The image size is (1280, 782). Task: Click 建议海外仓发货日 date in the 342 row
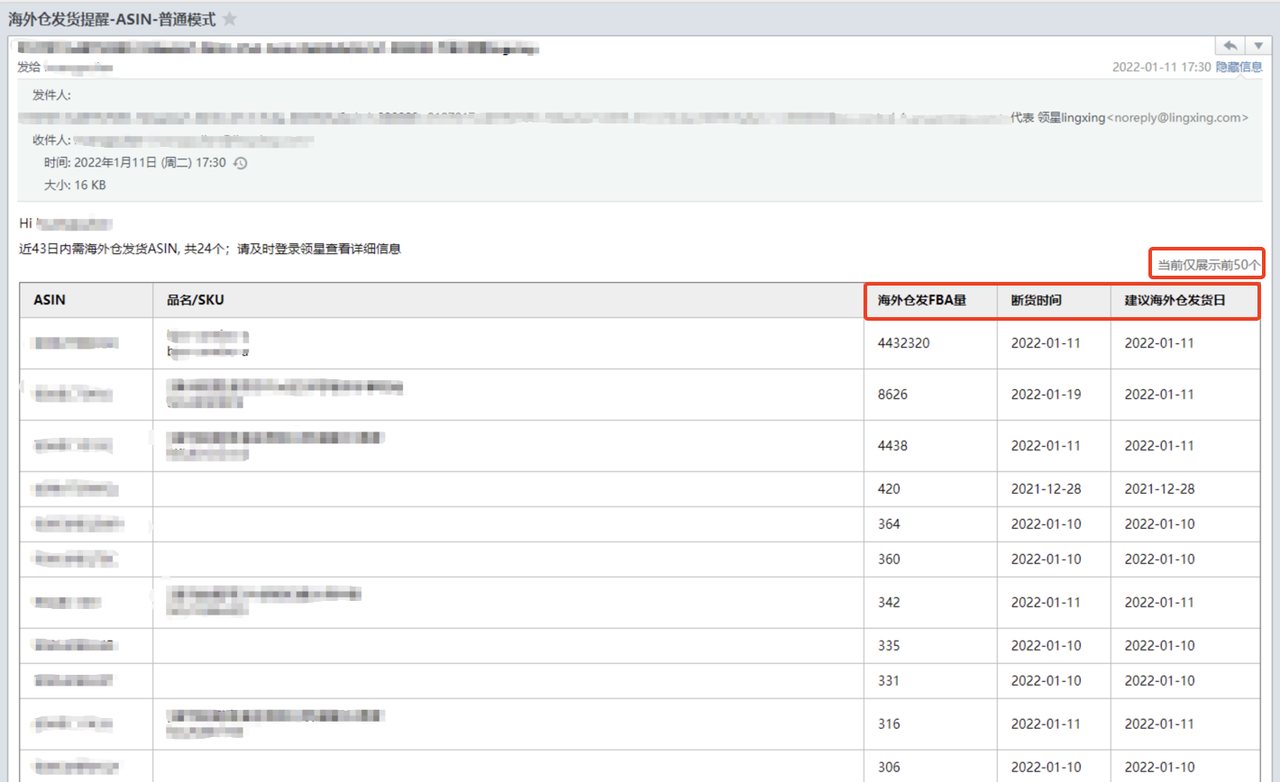[1160, 602]
